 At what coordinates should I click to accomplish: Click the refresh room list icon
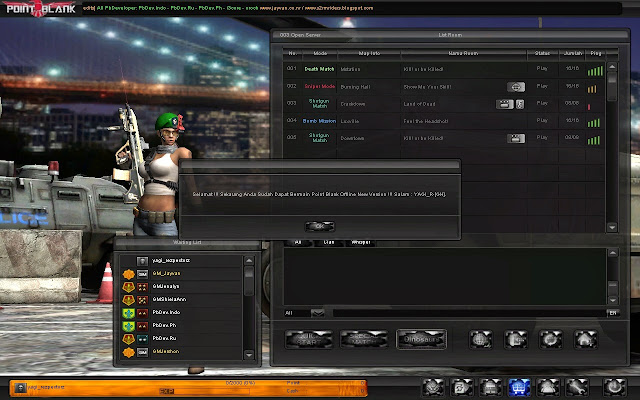pos(551,340)
